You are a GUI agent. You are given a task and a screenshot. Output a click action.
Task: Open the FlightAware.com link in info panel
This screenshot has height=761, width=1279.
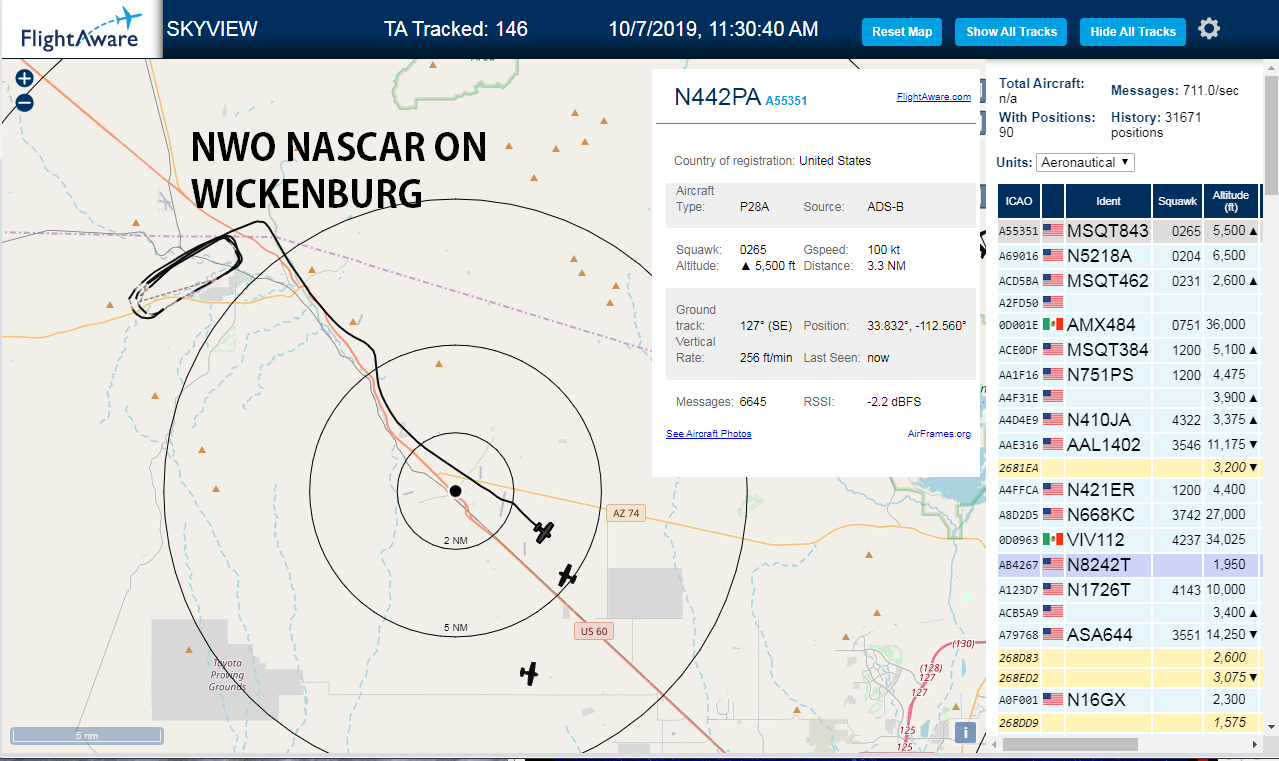[x=934, y=97]
